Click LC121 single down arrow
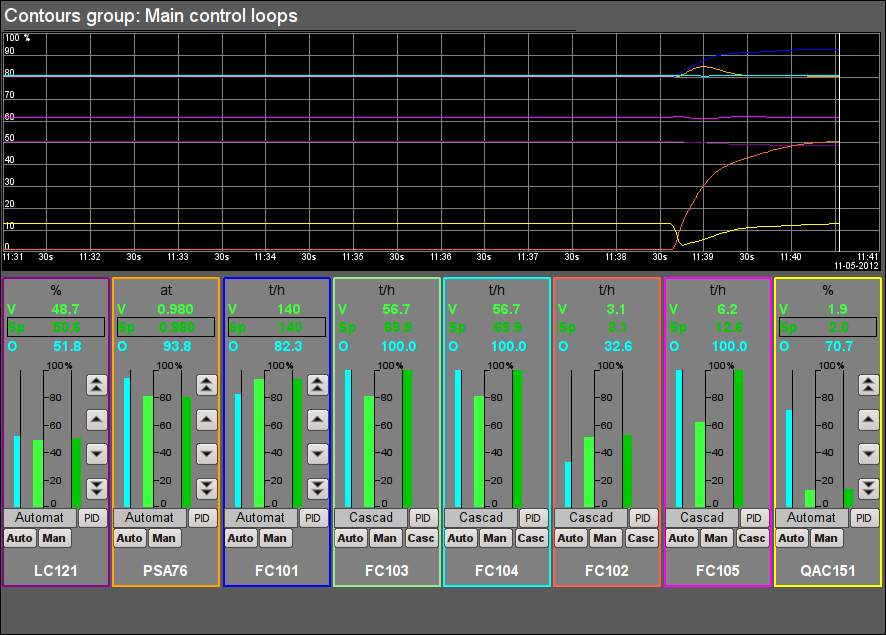This screenshot has height=635, width=886. [x=97, y=454]
